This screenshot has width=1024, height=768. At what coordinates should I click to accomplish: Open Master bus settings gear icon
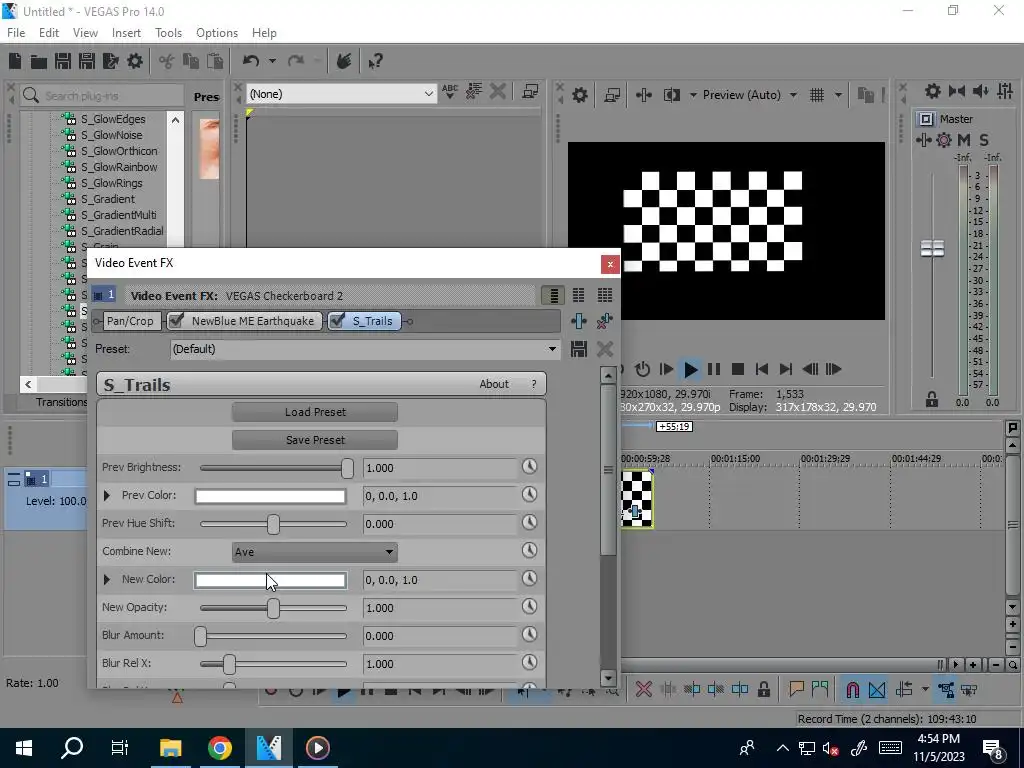[x=933, y=91]
